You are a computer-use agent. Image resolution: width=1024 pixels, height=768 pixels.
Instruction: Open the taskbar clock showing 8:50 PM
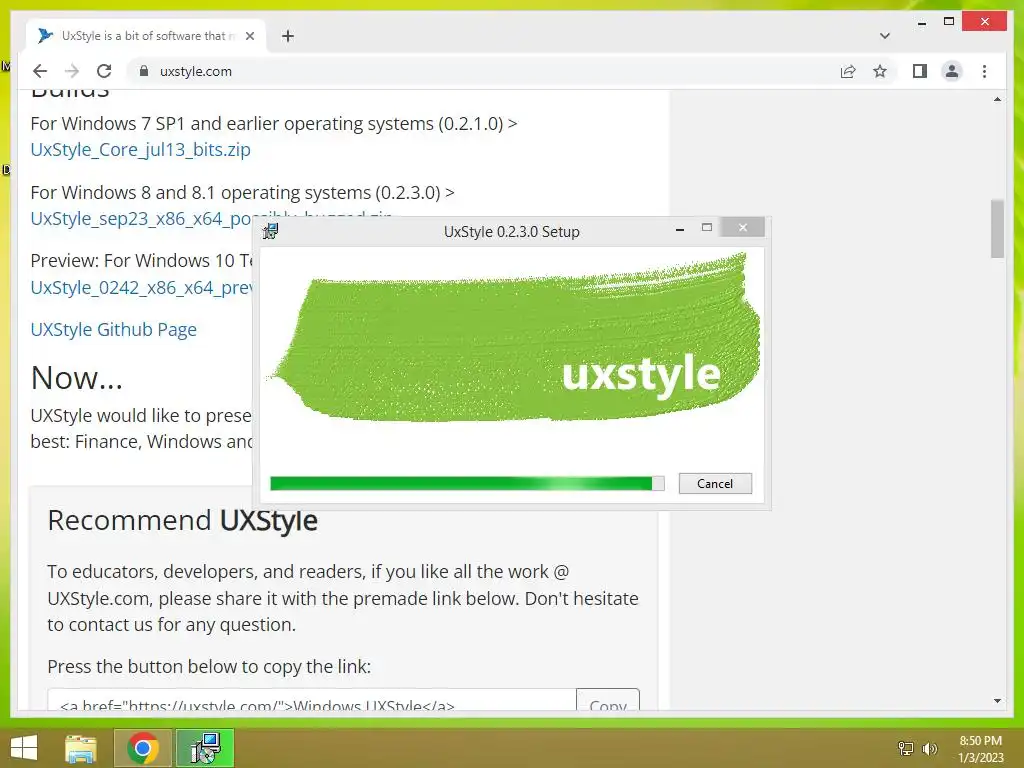point(980,749)
